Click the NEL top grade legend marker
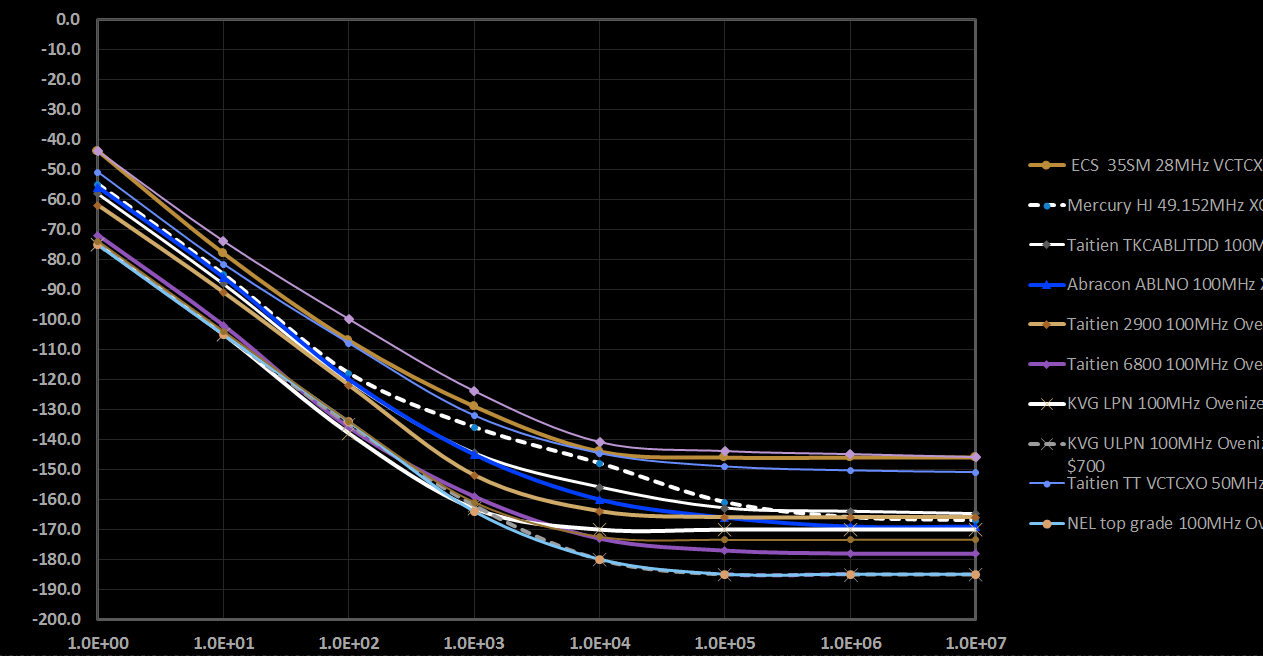This screenshot has height=656, width=1263. point(1046,523)
